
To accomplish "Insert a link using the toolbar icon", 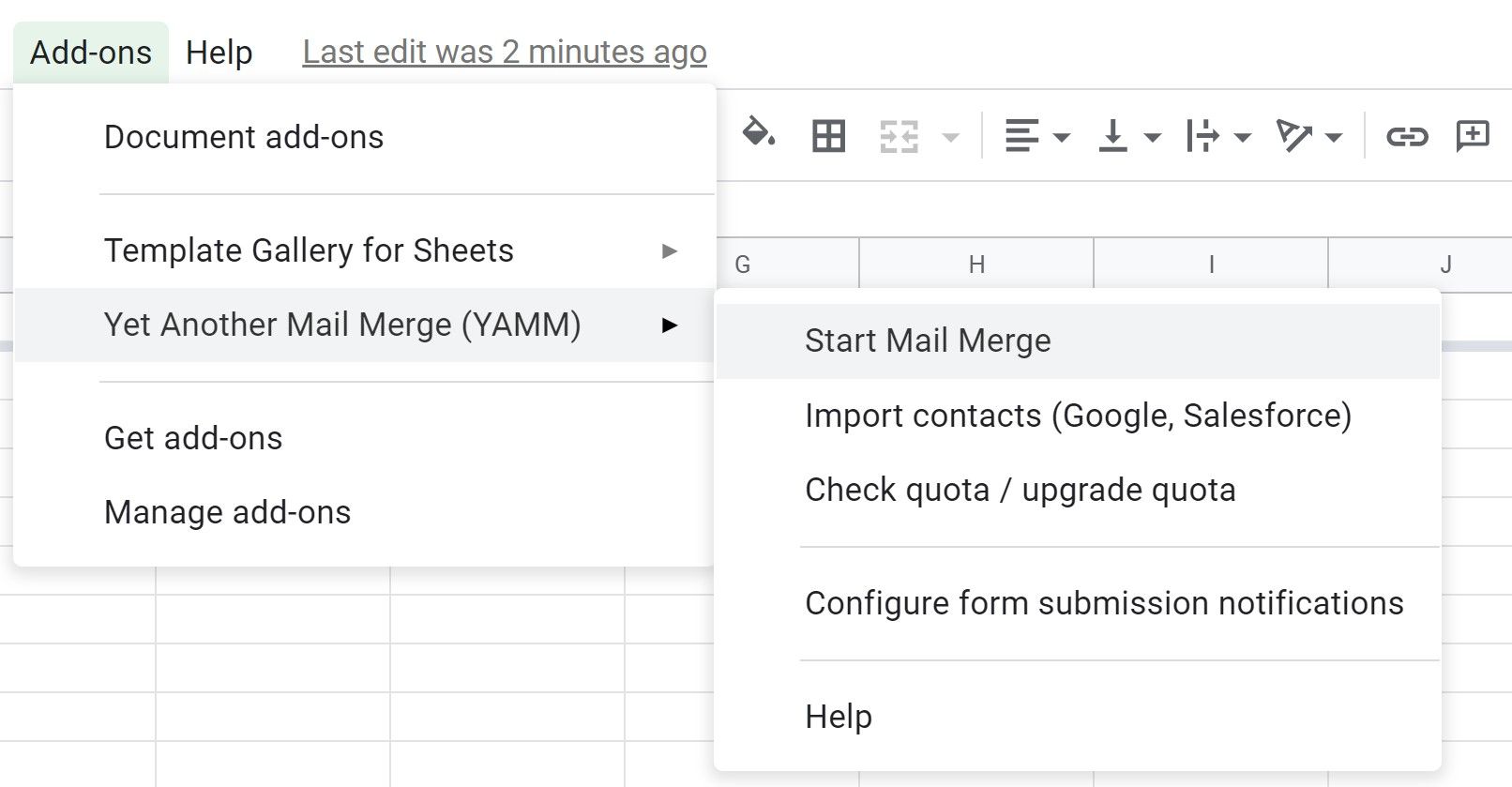I will (x=1404, y=136).
